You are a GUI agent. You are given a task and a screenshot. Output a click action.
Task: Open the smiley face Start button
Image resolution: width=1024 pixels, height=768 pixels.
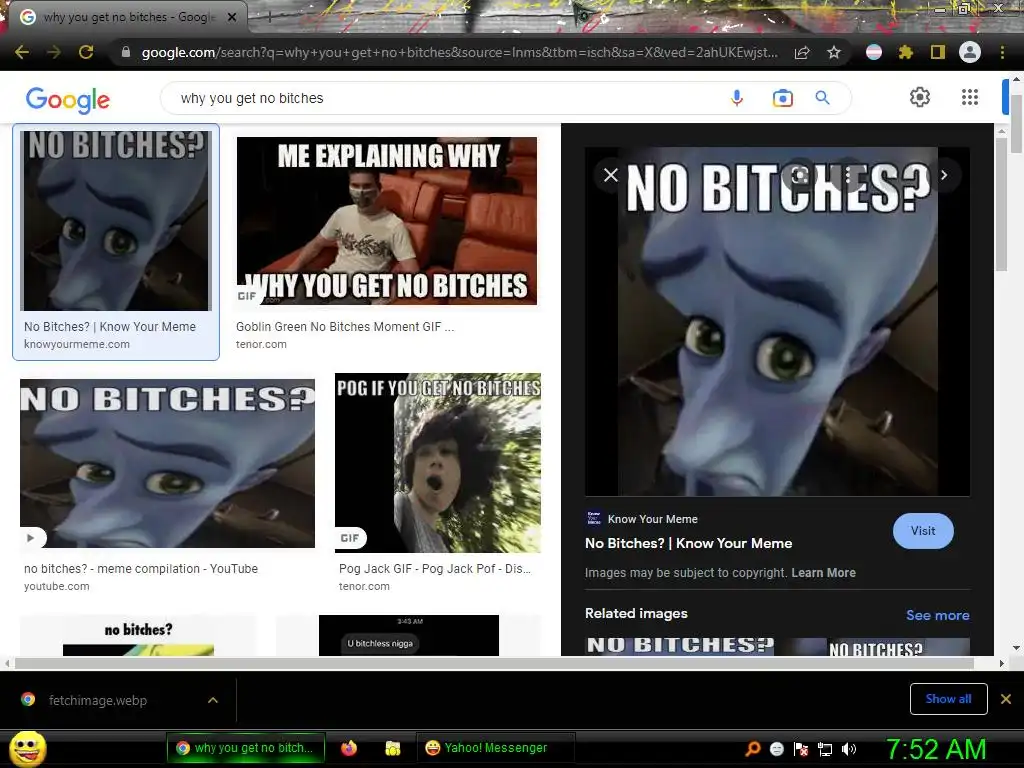point(28,748)
